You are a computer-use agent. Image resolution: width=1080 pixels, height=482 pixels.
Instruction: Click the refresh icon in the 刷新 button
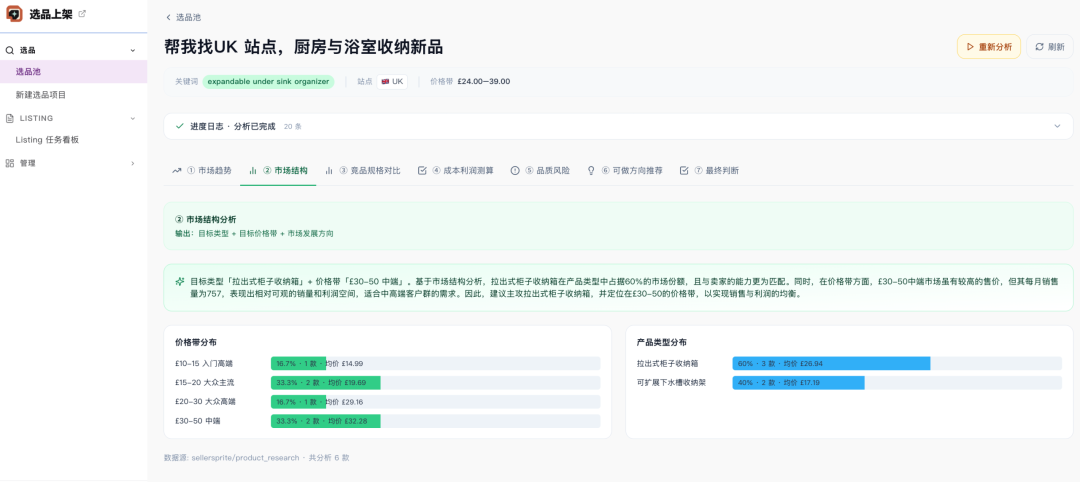1039,47
